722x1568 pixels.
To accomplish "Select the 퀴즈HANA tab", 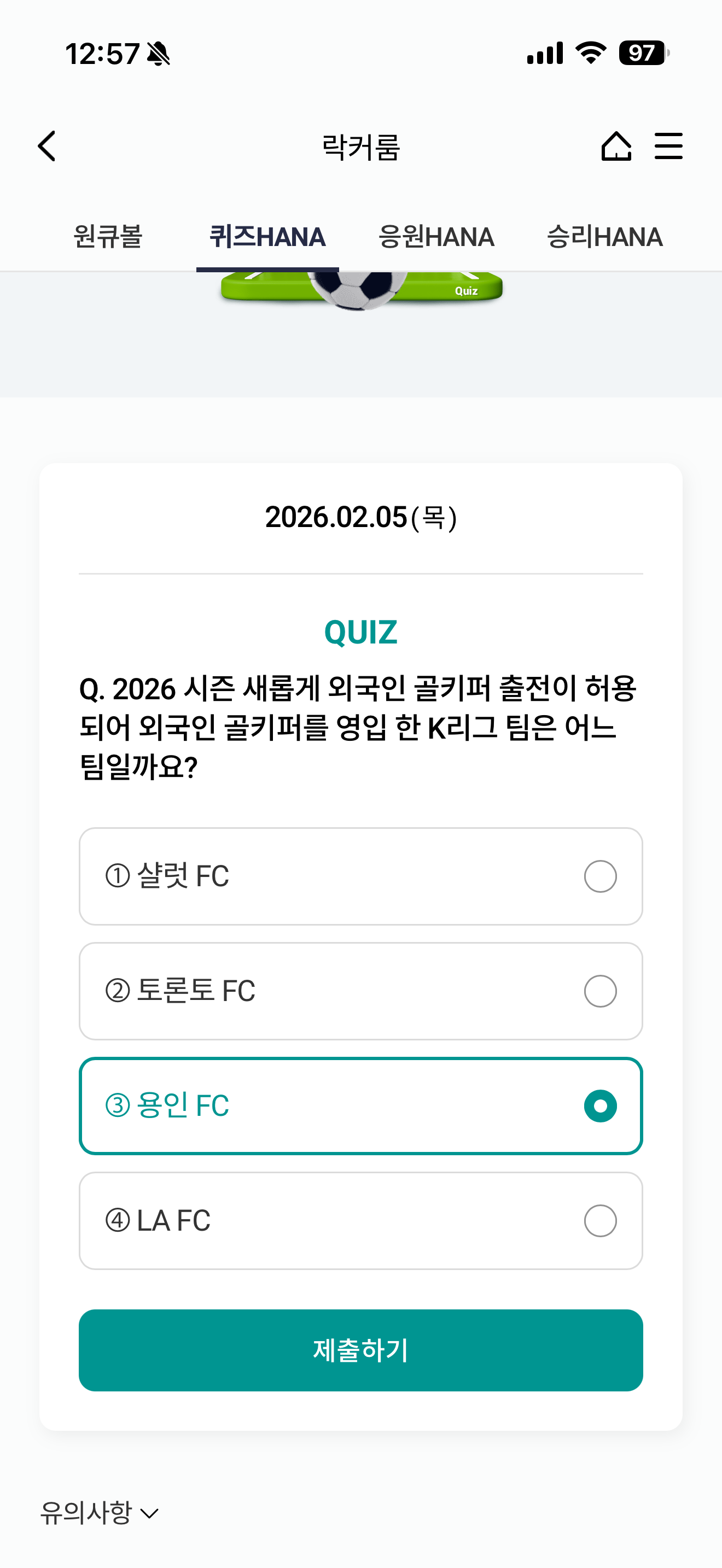I will 267,237.
